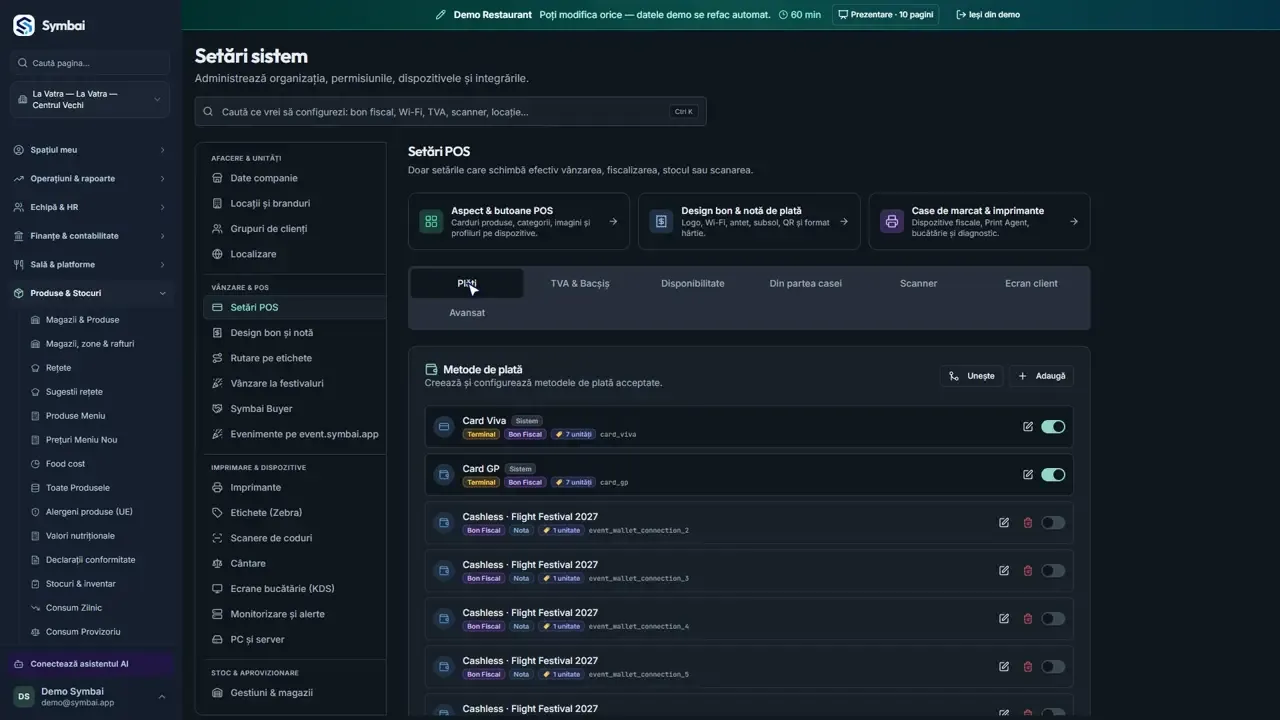This screenshot has height=720, width=1280.
Task: Expand Operațiuni & rapoarte section
Action: click(90, 179)
